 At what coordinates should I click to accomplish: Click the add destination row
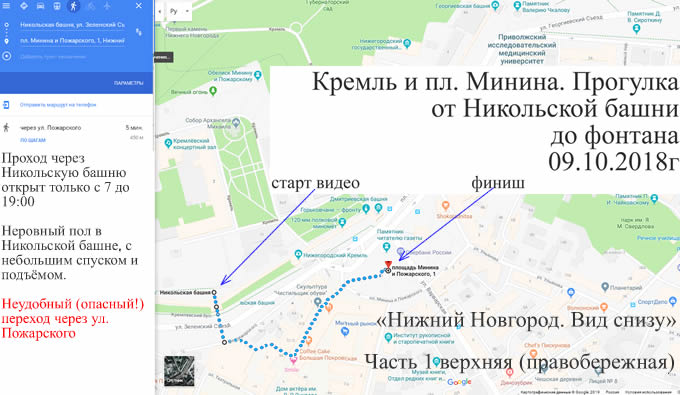coord(53,56)
